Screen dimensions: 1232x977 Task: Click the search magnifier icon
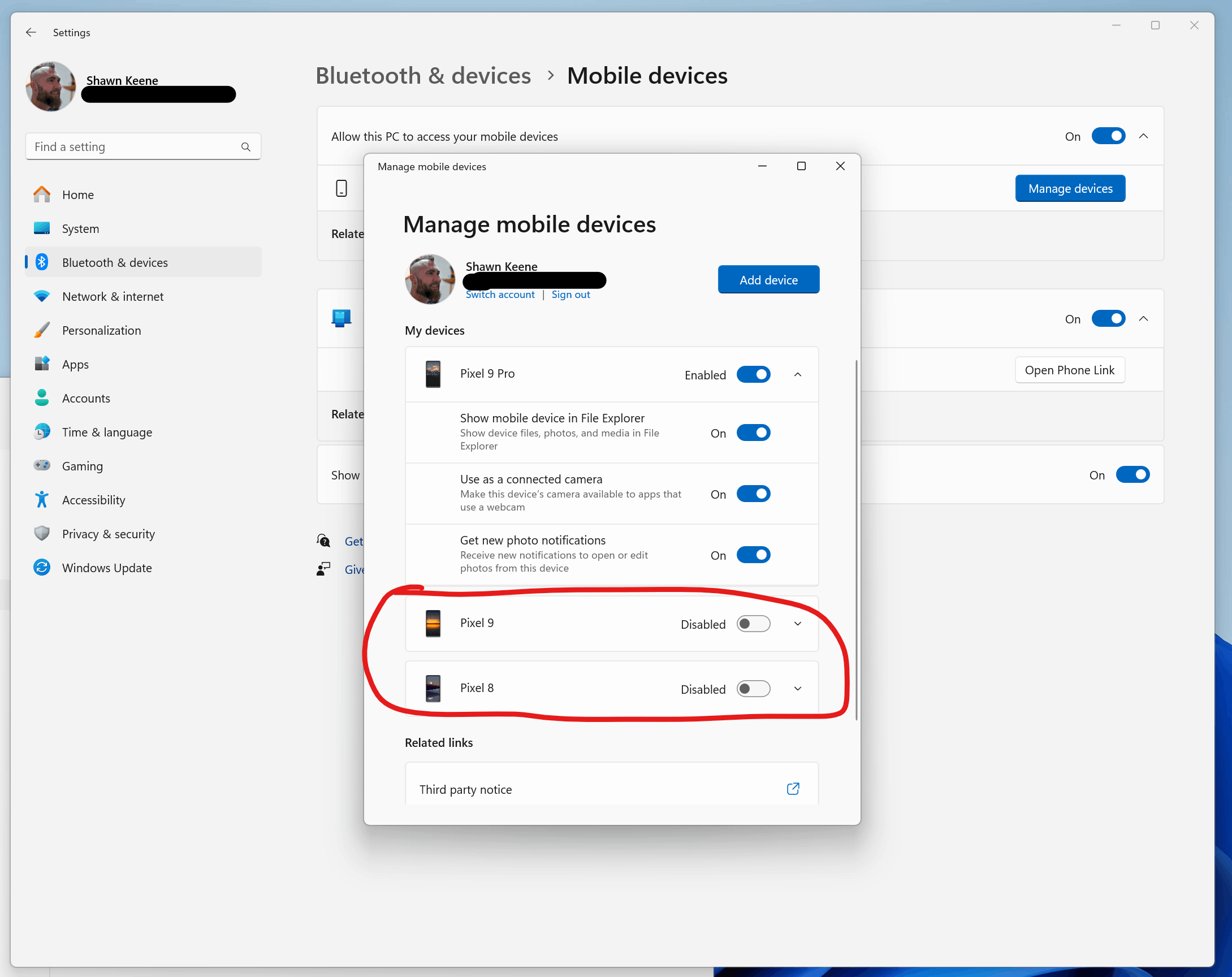(x=246, y=147)
